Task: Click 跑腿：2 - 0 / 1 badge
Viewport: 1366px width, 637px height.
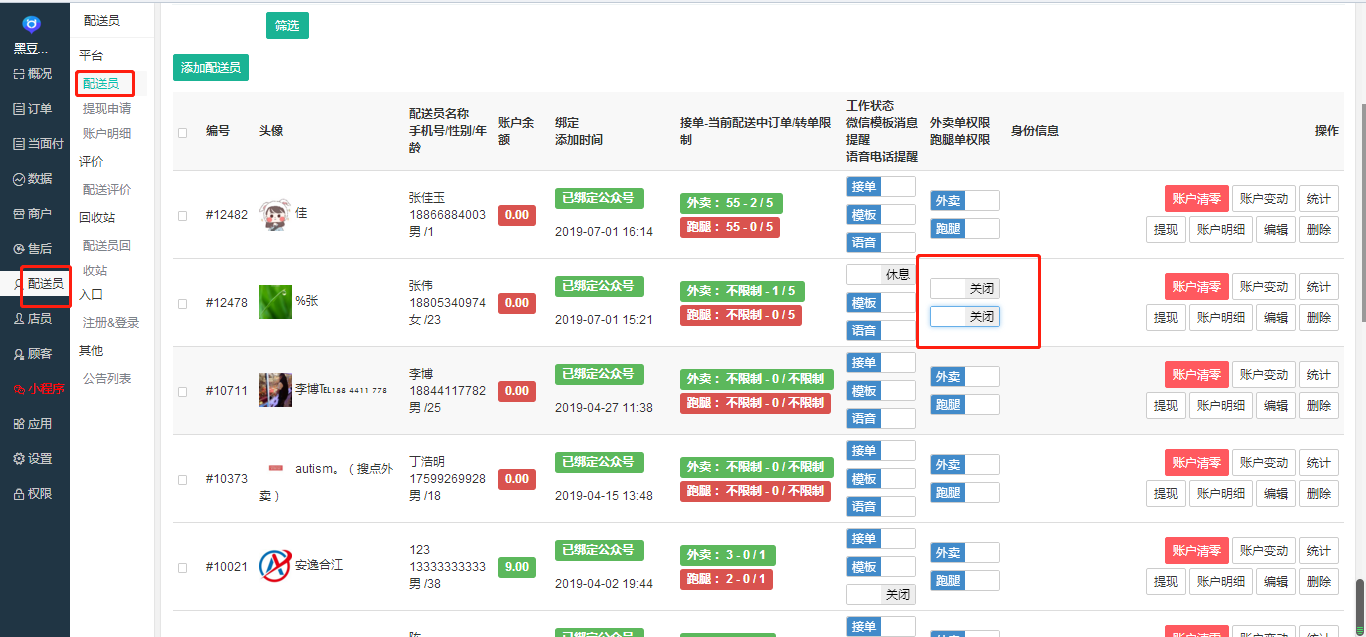Action: point(727,579)
